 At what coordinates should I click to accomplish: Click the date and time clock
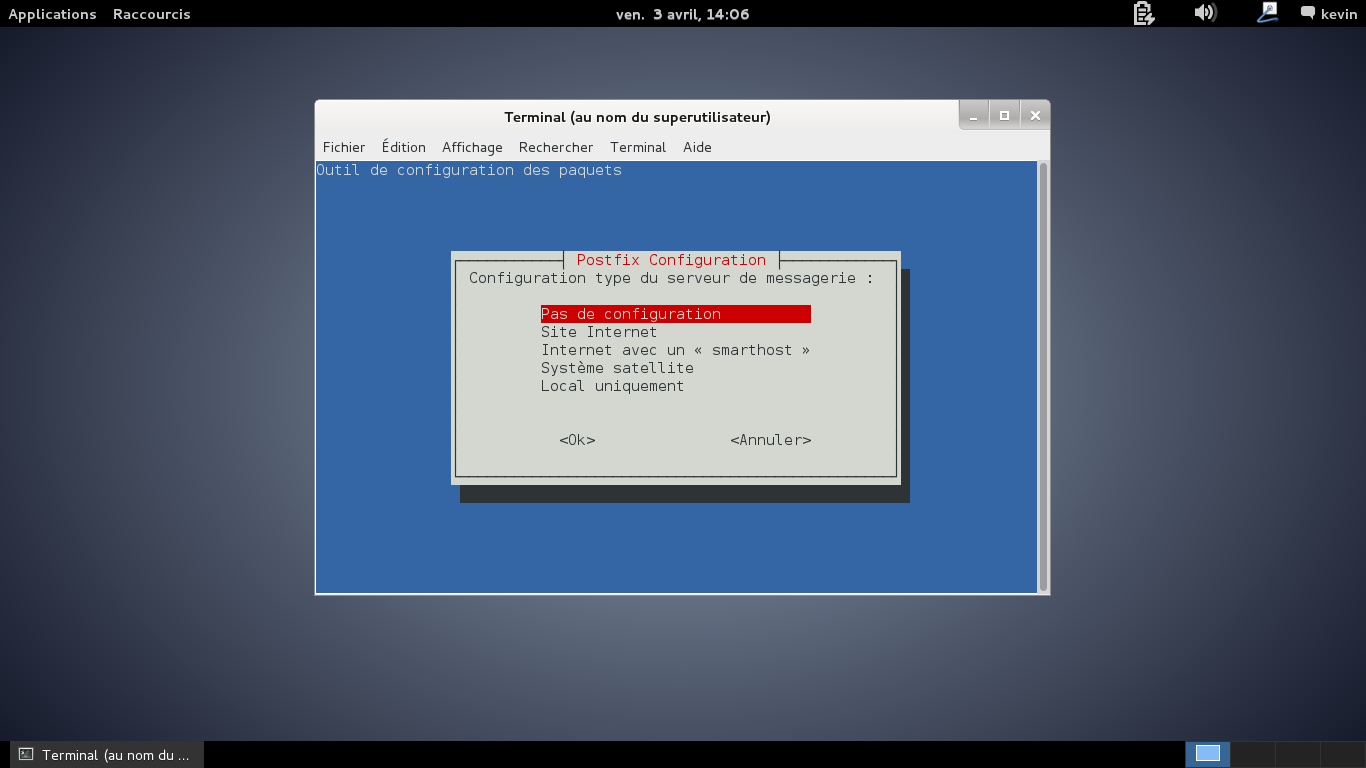point(682,14)
